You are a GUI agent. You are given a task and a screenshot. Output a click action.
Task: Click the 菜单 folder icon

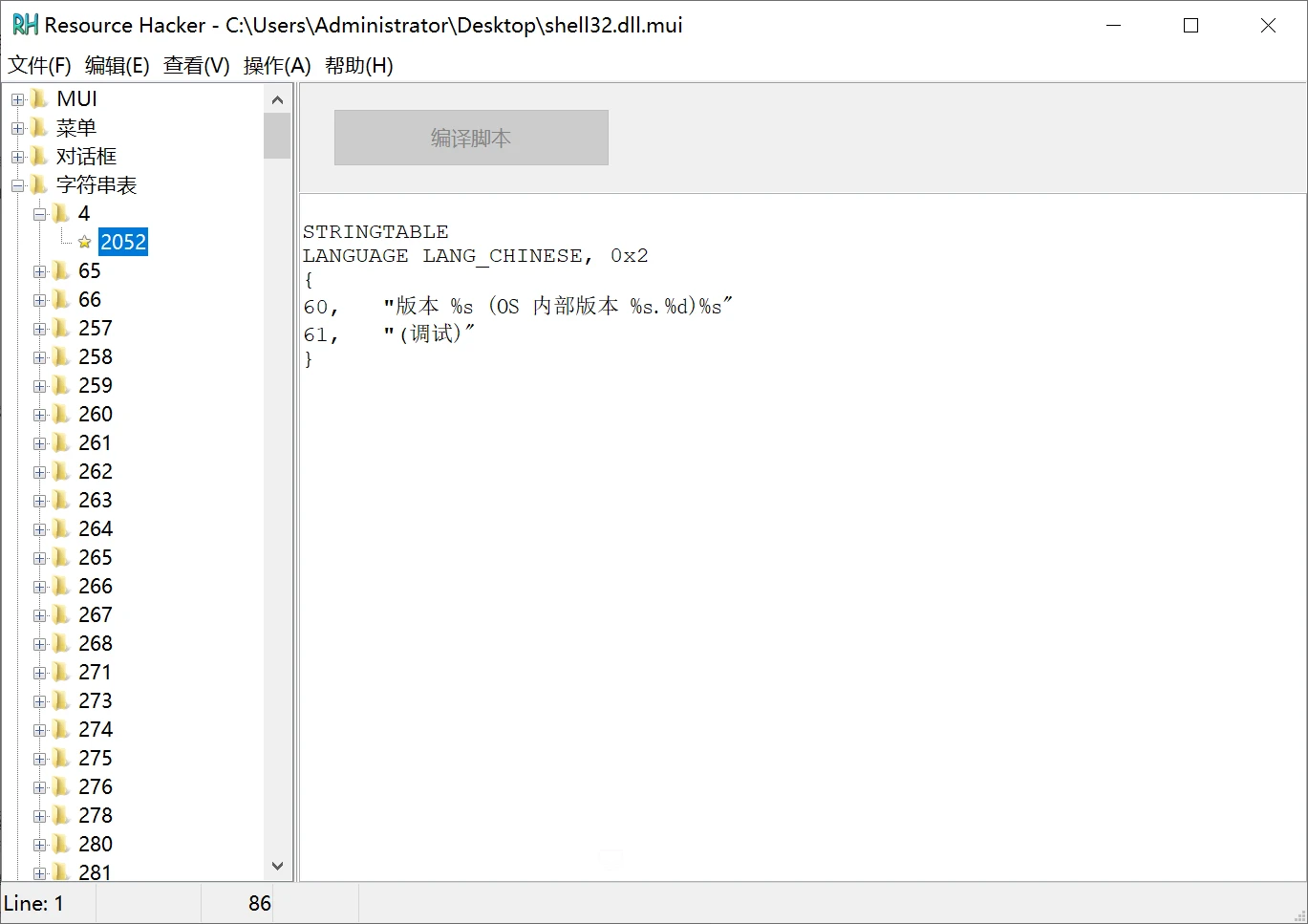click(39, 127)
